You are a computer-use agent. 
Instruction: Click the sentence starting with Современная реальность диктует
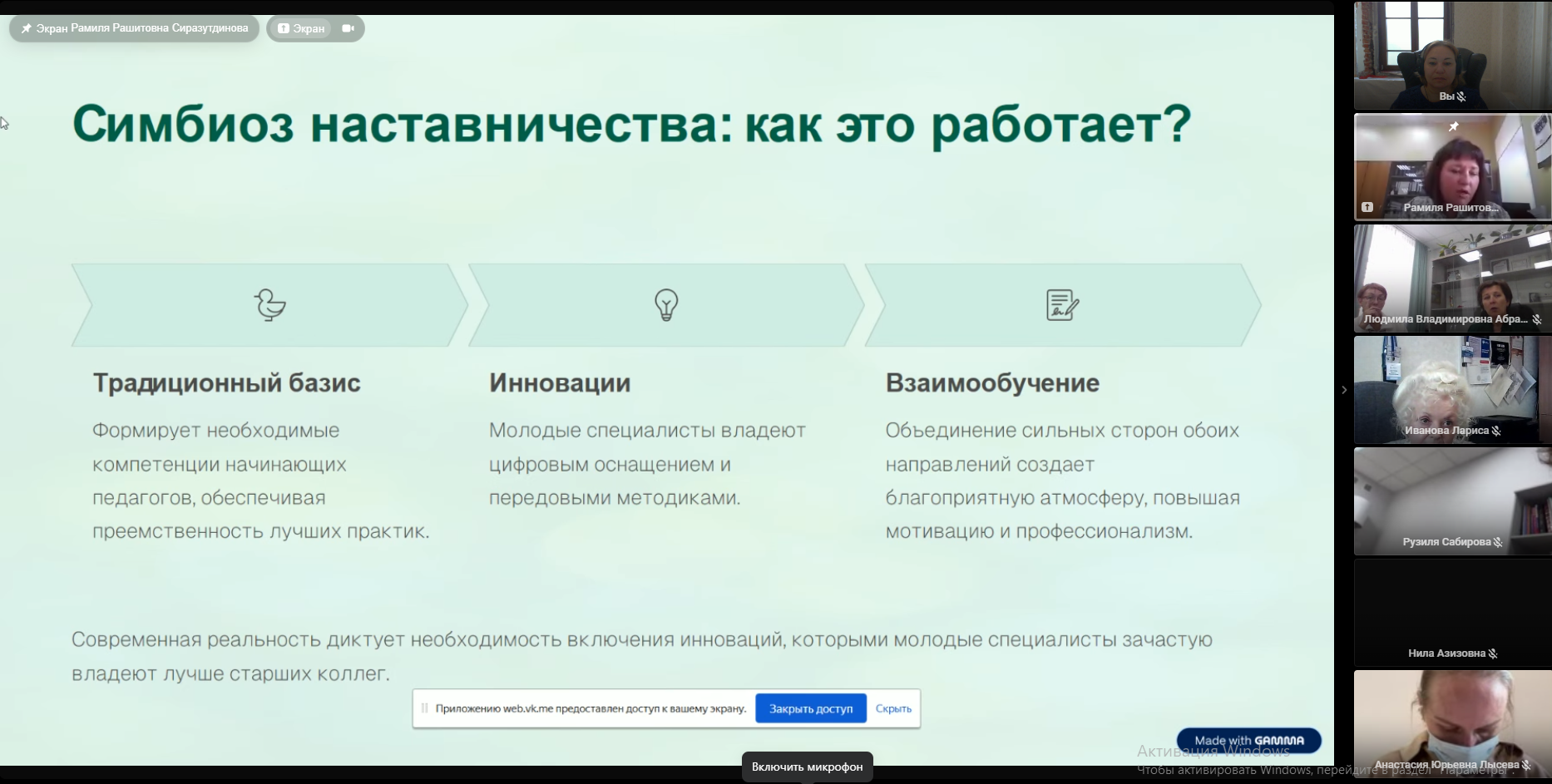coord(642,656)
